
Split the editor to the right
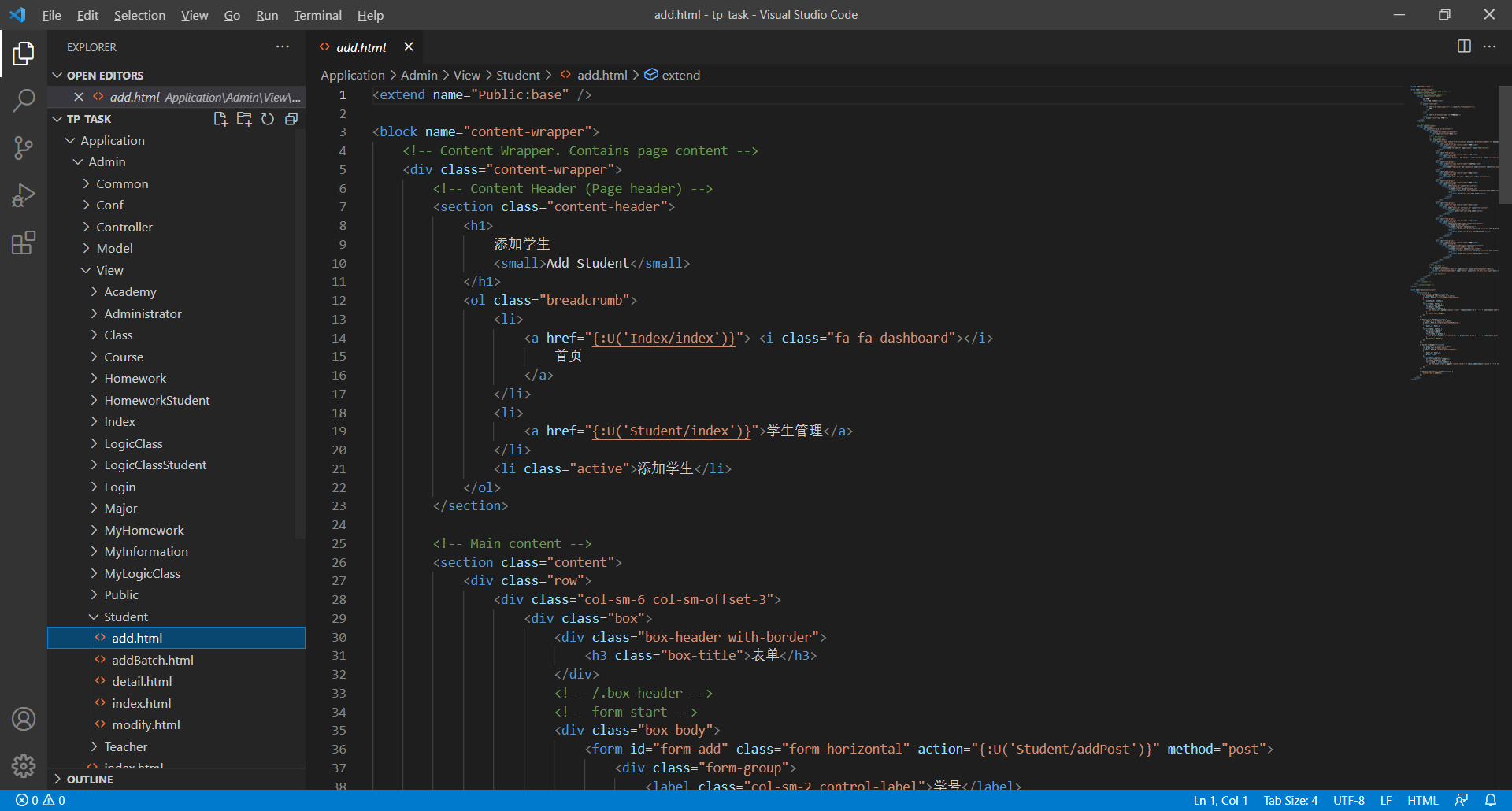point(1464,46)
